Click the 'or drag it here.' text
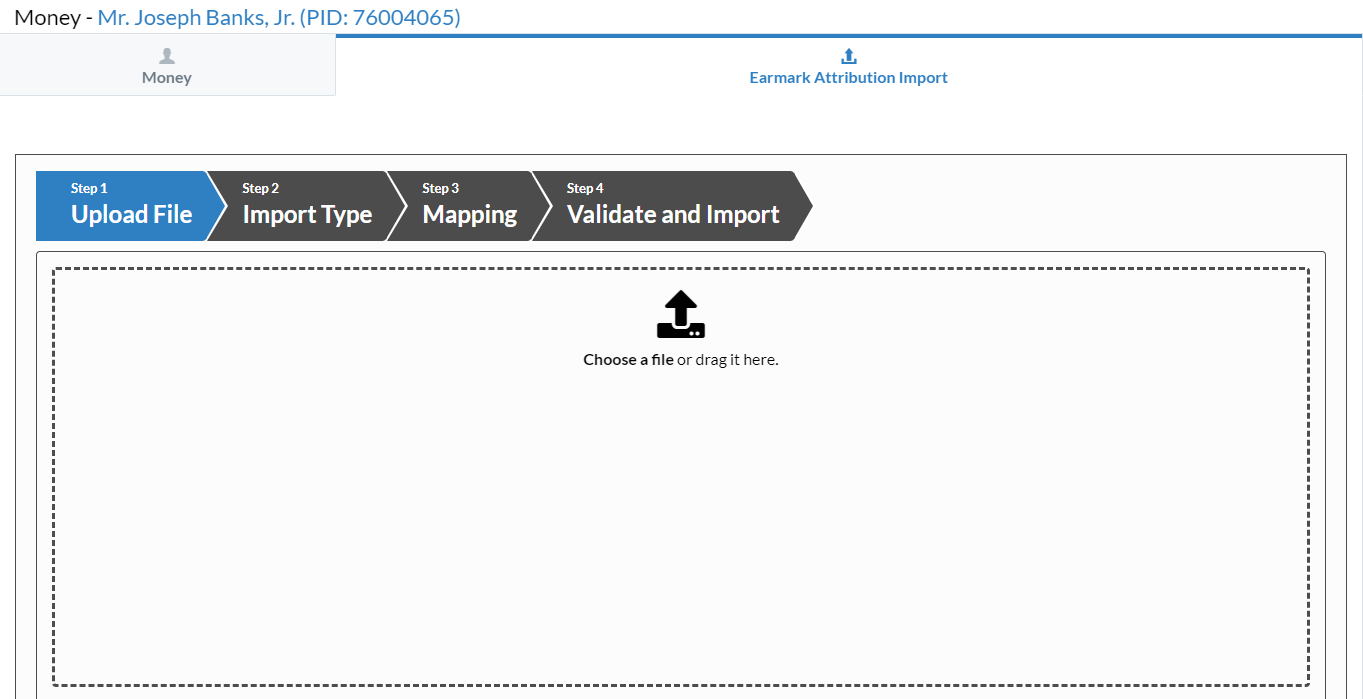The width and height of the screenshot is (1363, 699). 728,360
